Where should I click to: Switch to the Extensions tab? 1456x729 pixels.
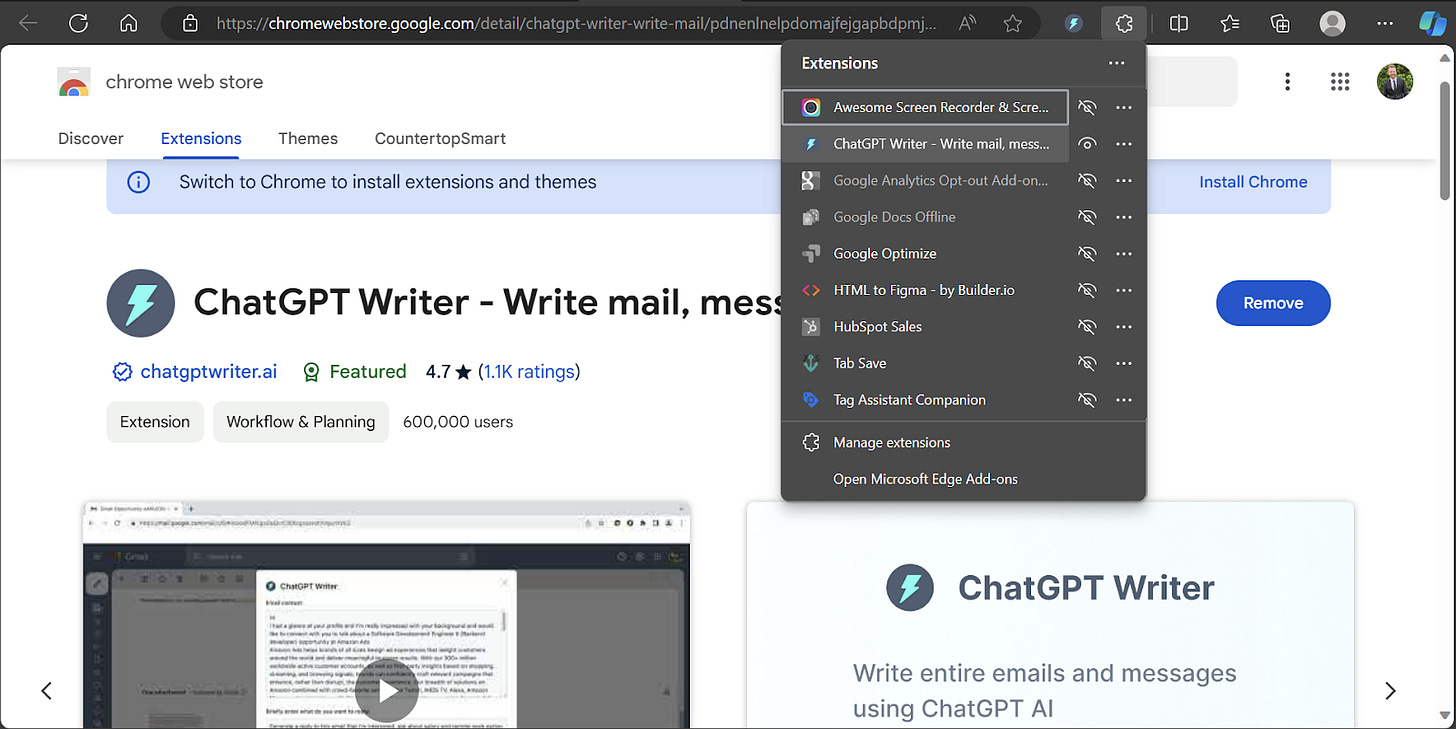(x=201, y=138)
